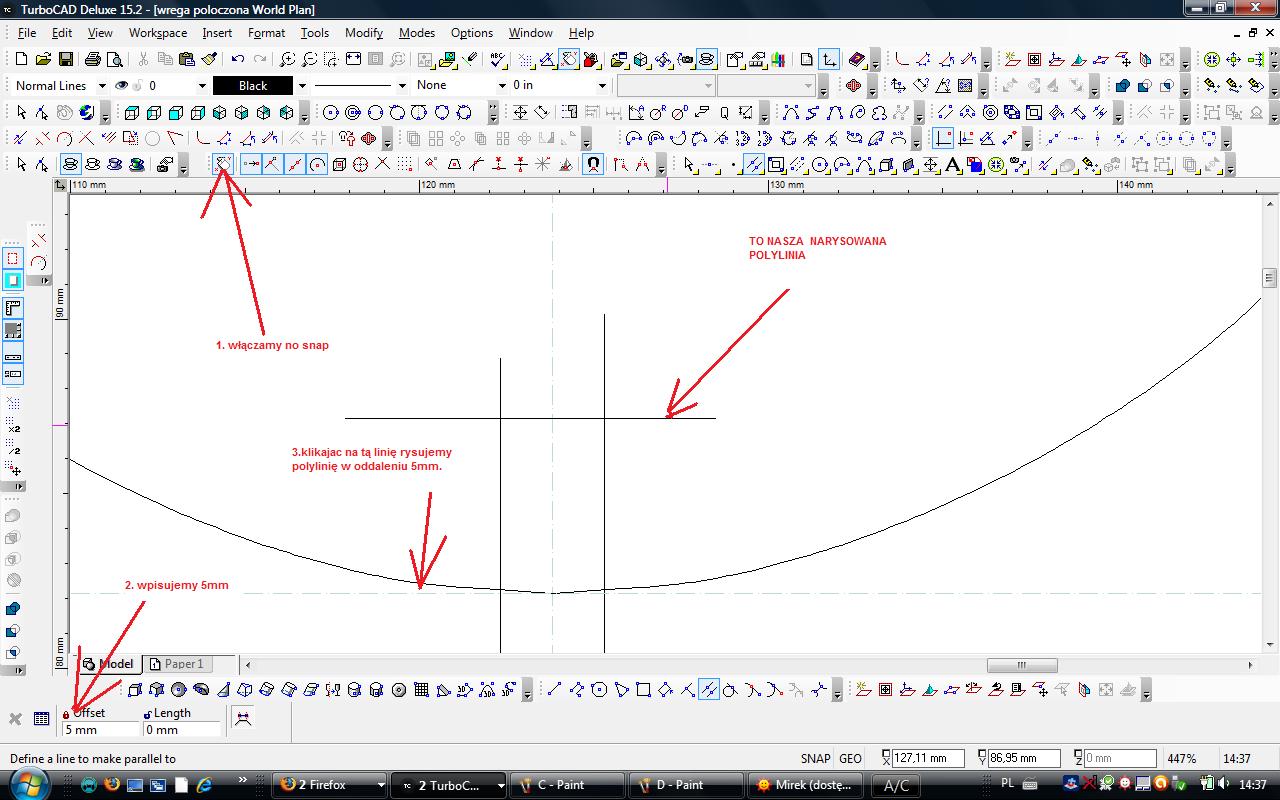Click the Undo arrow icon
The height and width of the screenshot is (800, 1280).
pyautogui.click(x=238, y=60)
